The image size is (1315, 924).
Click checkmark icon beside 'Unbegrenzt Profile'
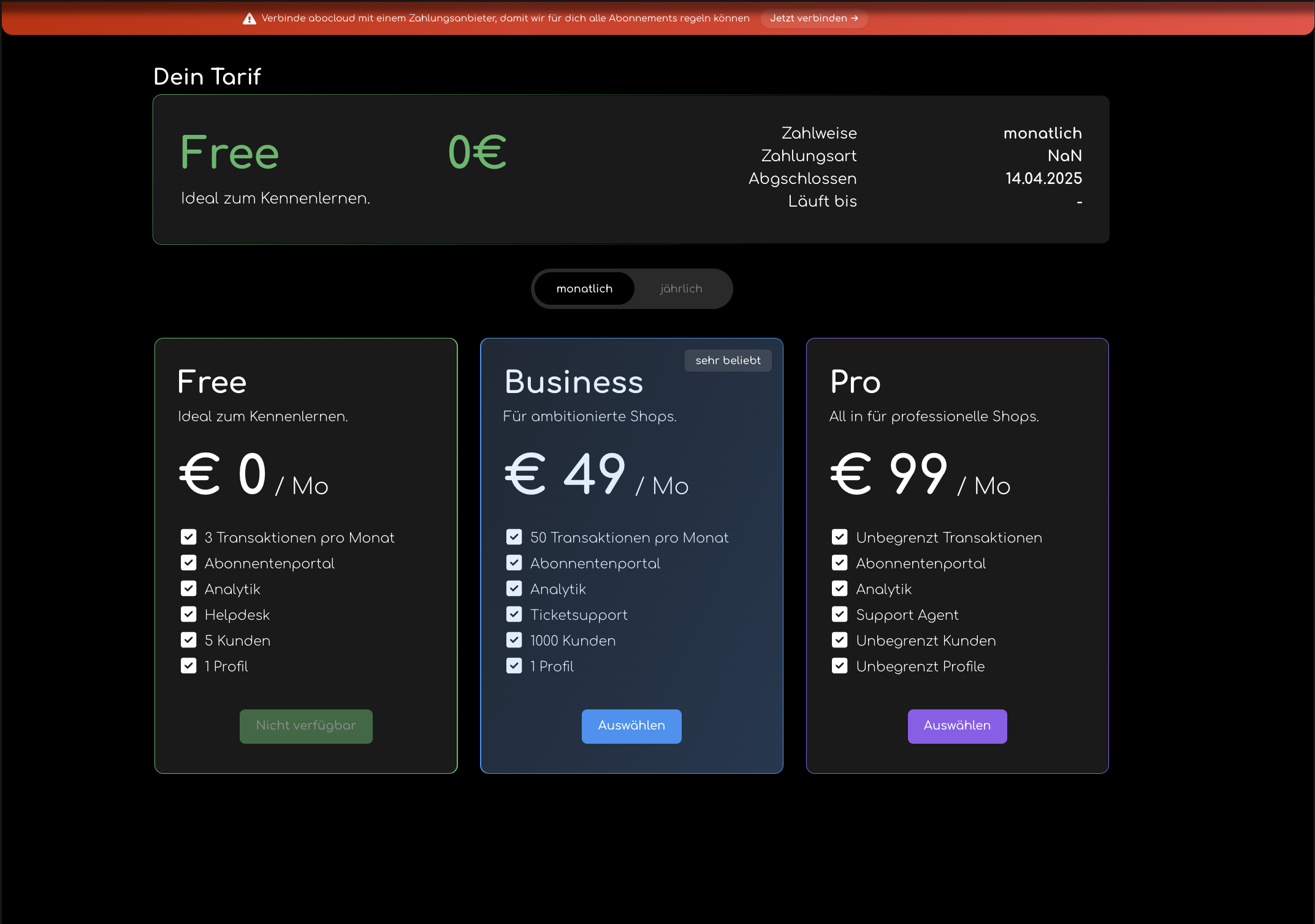840,666
